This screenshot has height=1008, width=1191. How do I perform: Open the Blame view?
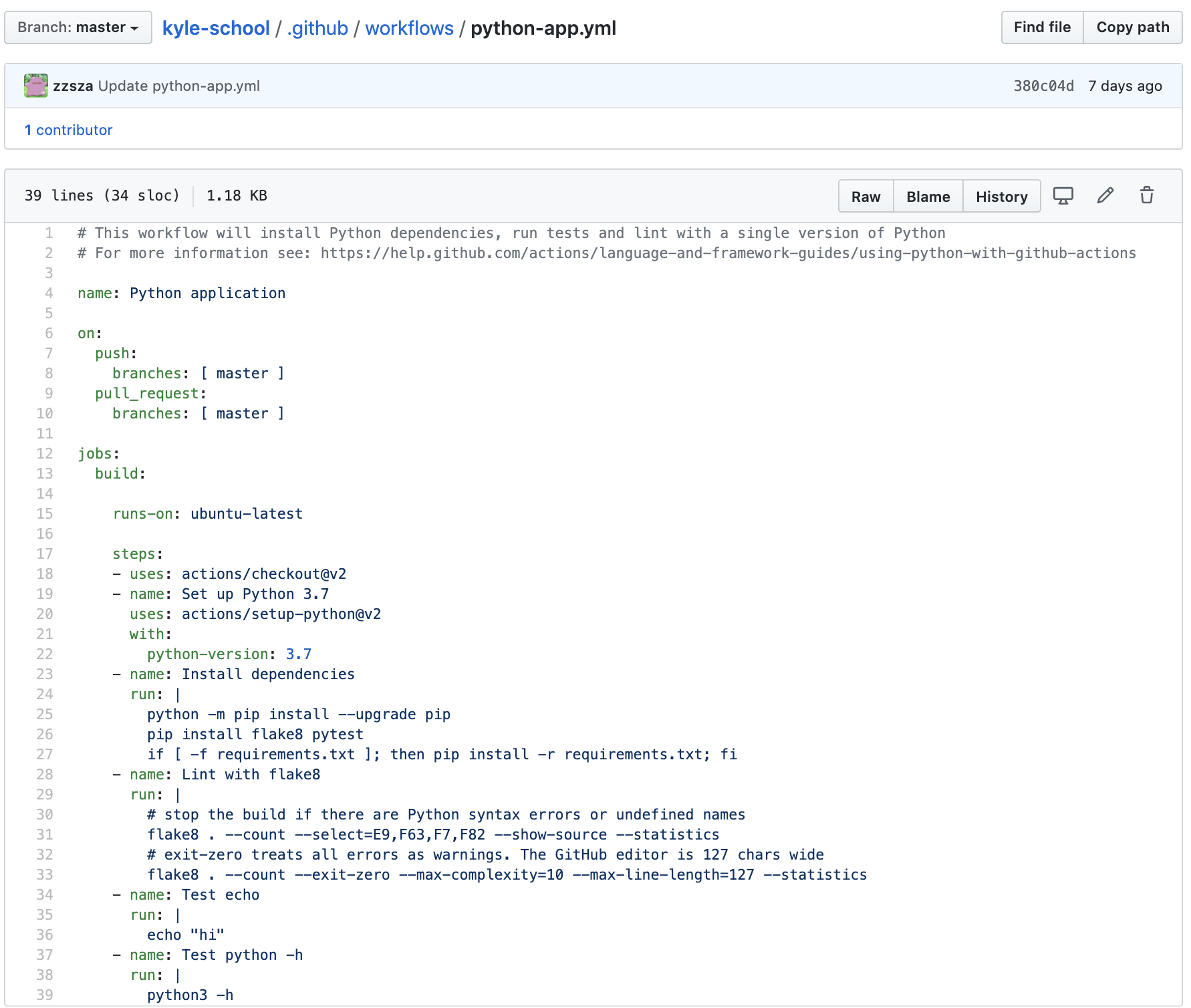point(928,197)
